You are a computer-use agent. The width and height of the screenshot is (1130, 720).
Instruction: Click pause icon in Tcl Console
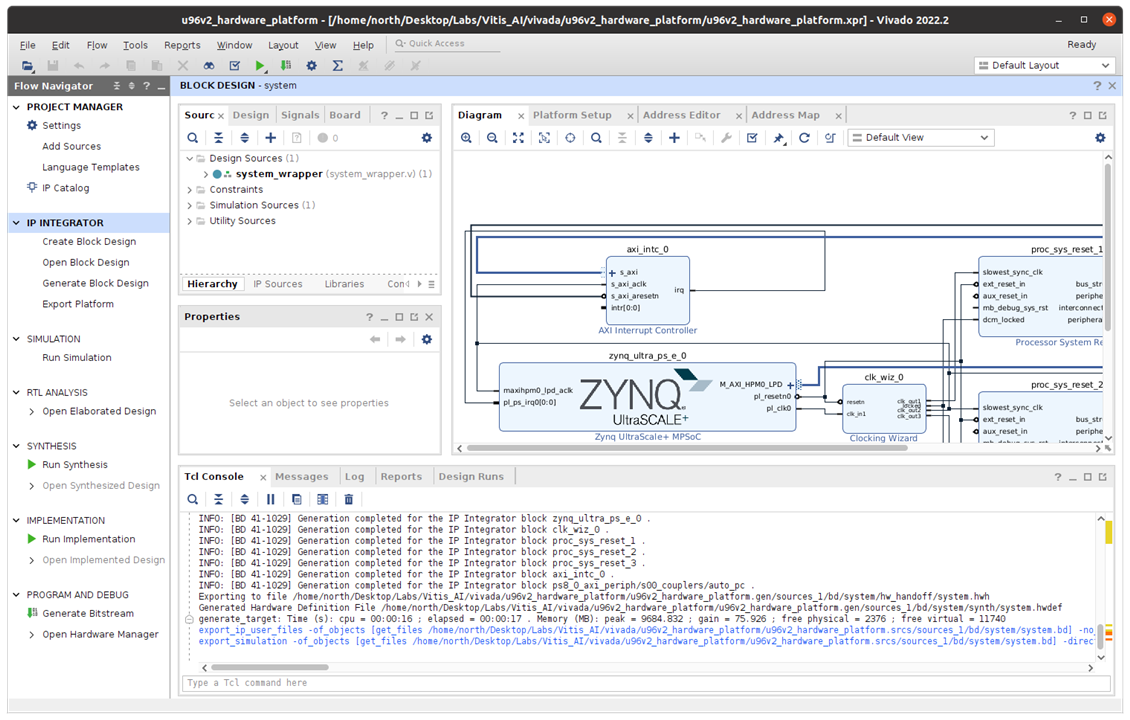pyautogui.click(x=270, y=499)
